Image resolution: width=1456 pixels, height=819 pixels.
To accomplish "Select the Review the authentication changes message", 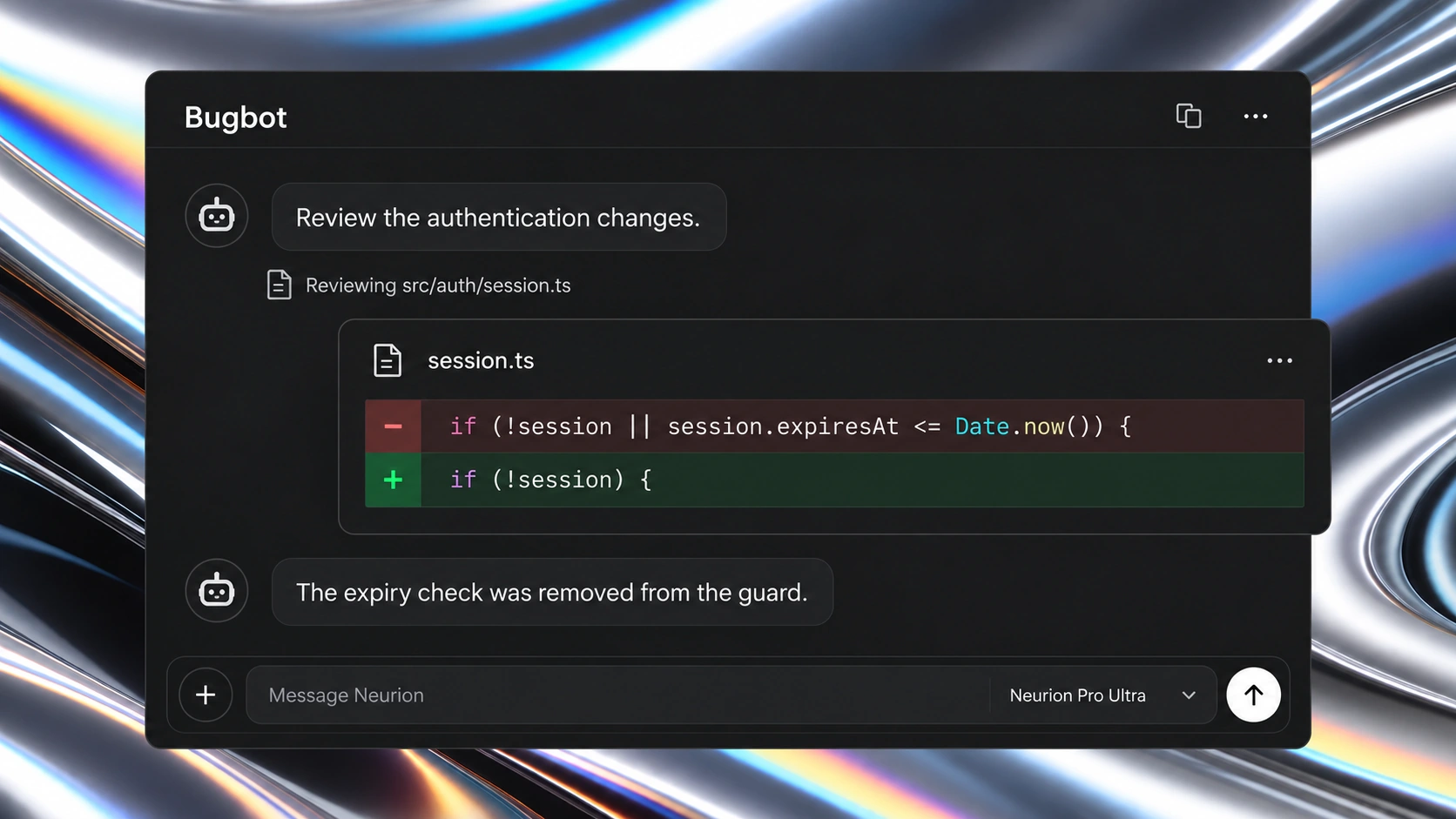I will (x=499, y=217).
